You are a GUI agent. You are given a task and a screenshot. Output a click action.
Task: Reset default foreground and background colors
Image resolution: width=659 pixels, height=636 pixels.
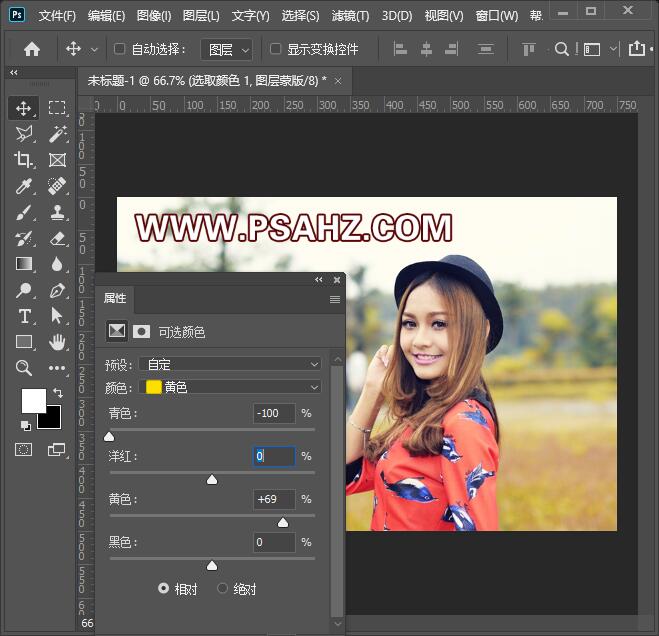pyautogui.click(x=26, y=426)
